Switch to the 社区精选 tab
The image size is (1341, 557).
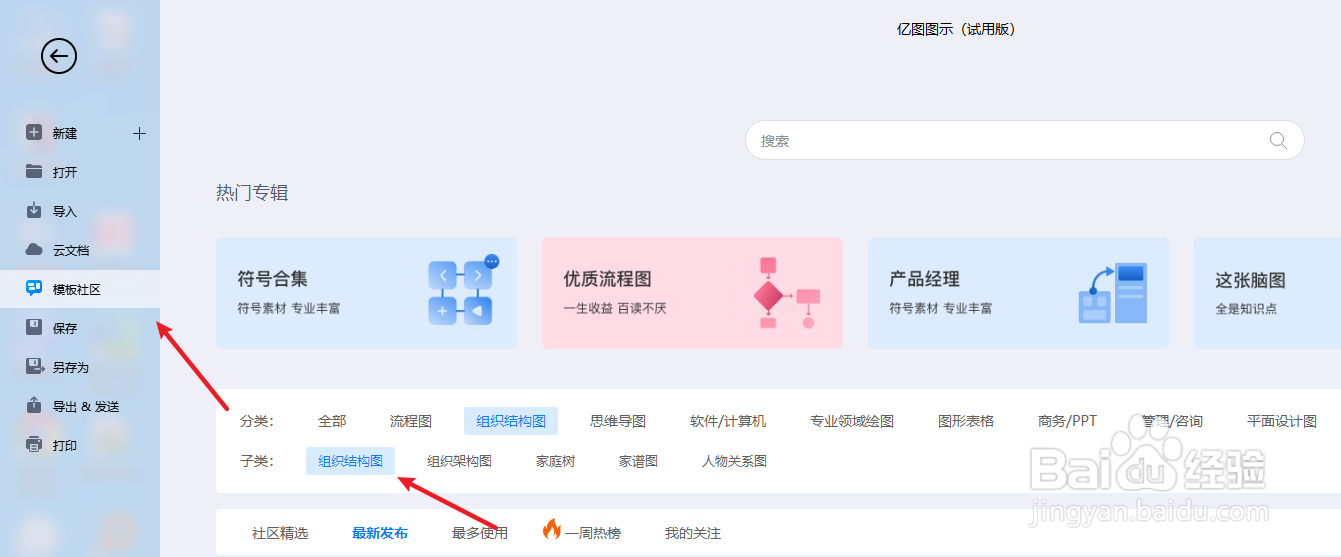point(280,533)
